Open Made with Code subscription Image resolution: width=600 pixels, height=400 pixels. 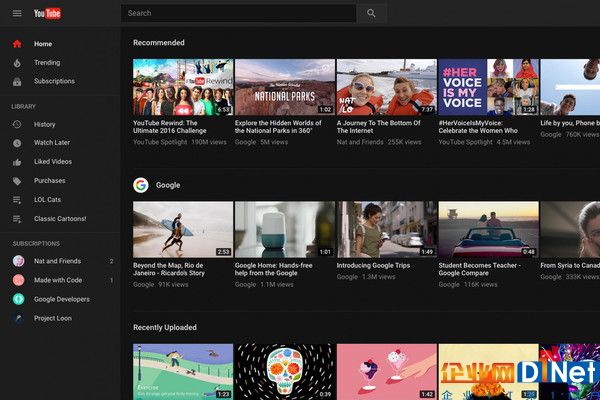tap(58, 280)
